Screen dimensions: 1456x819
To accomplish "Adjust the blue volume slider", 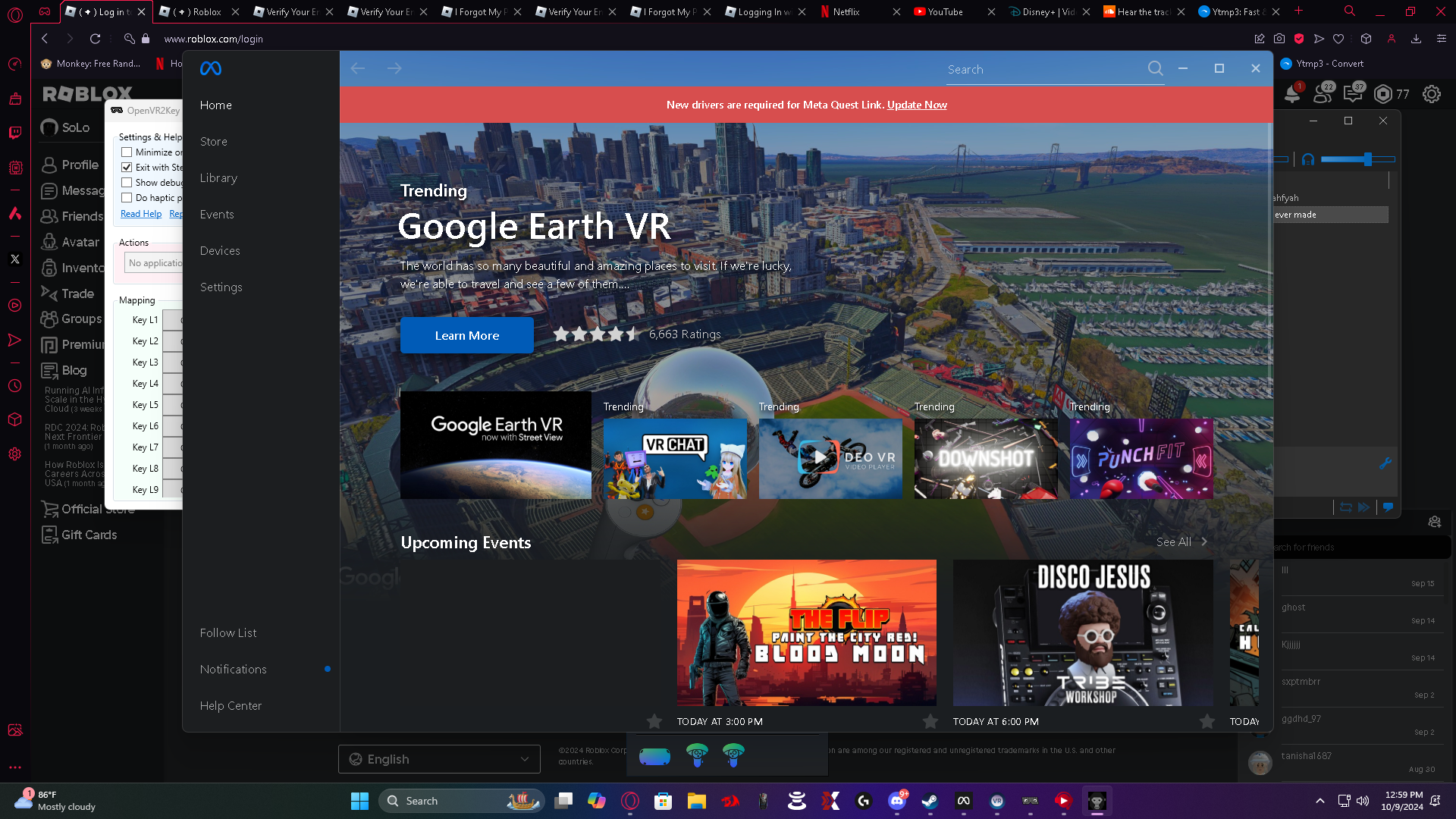I will click(x=1367, y=159).
